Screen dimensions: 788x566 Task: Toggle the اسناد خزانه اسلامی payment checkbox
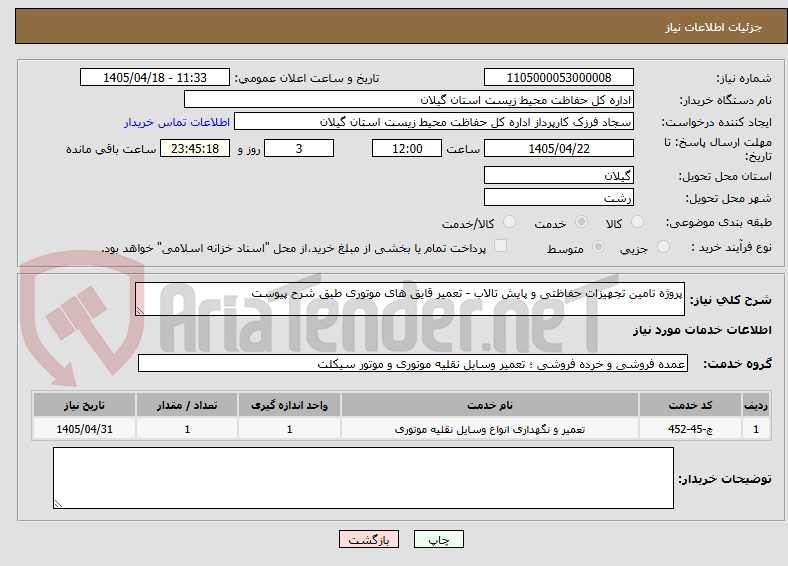[501, 246]
